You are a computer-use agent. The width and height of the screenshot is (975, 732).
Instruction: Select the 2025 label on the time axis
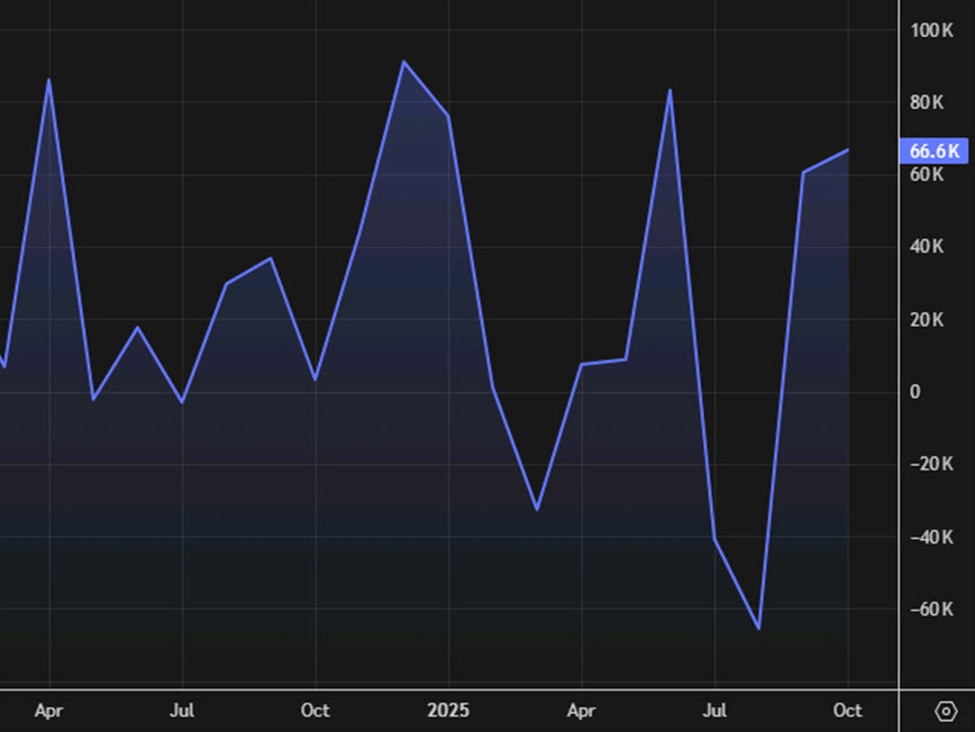click(x=450, y=711)
